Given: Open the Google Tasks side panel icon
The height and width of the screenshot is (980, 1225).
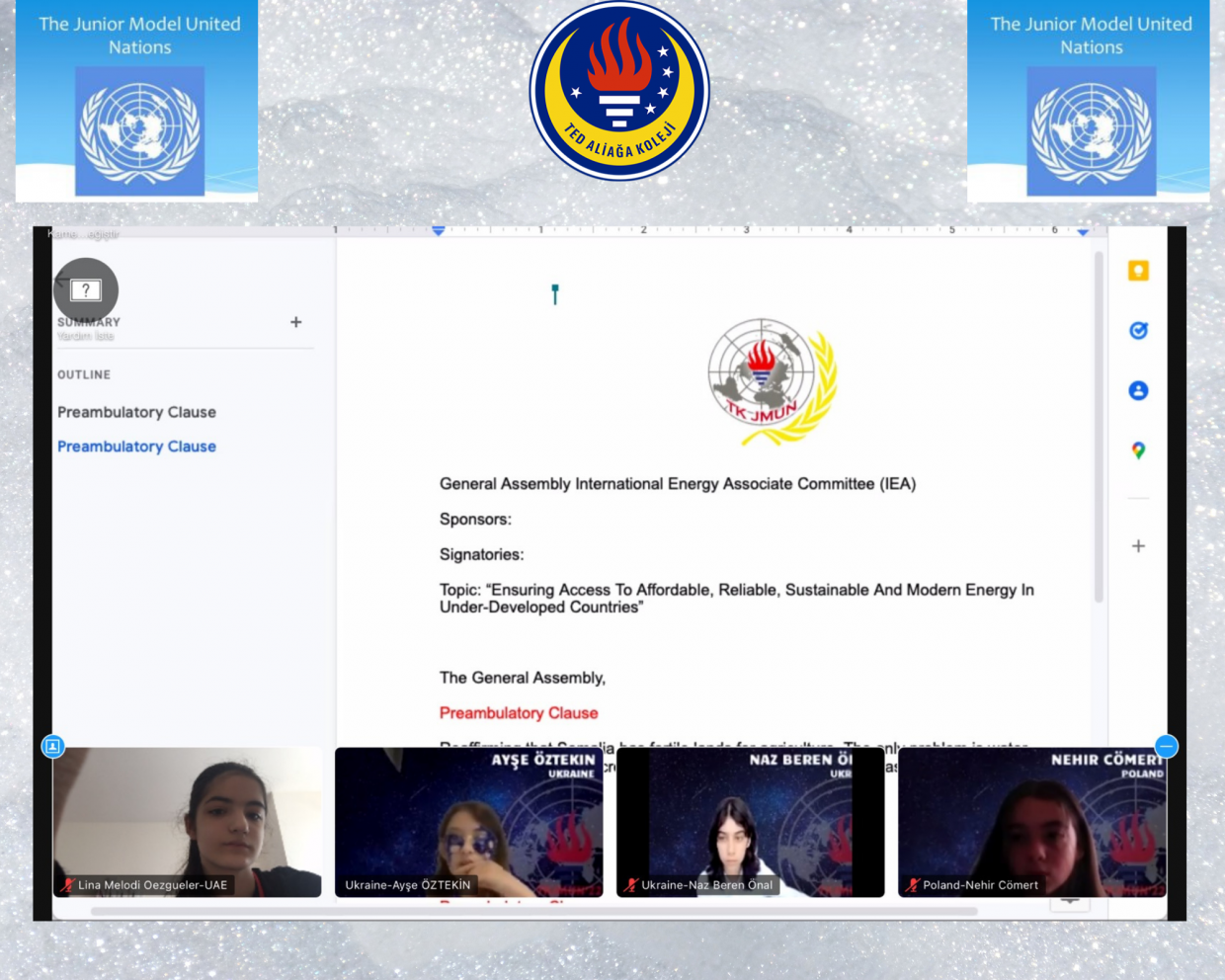Looking at the screenshot, I should pos(1138,331).
